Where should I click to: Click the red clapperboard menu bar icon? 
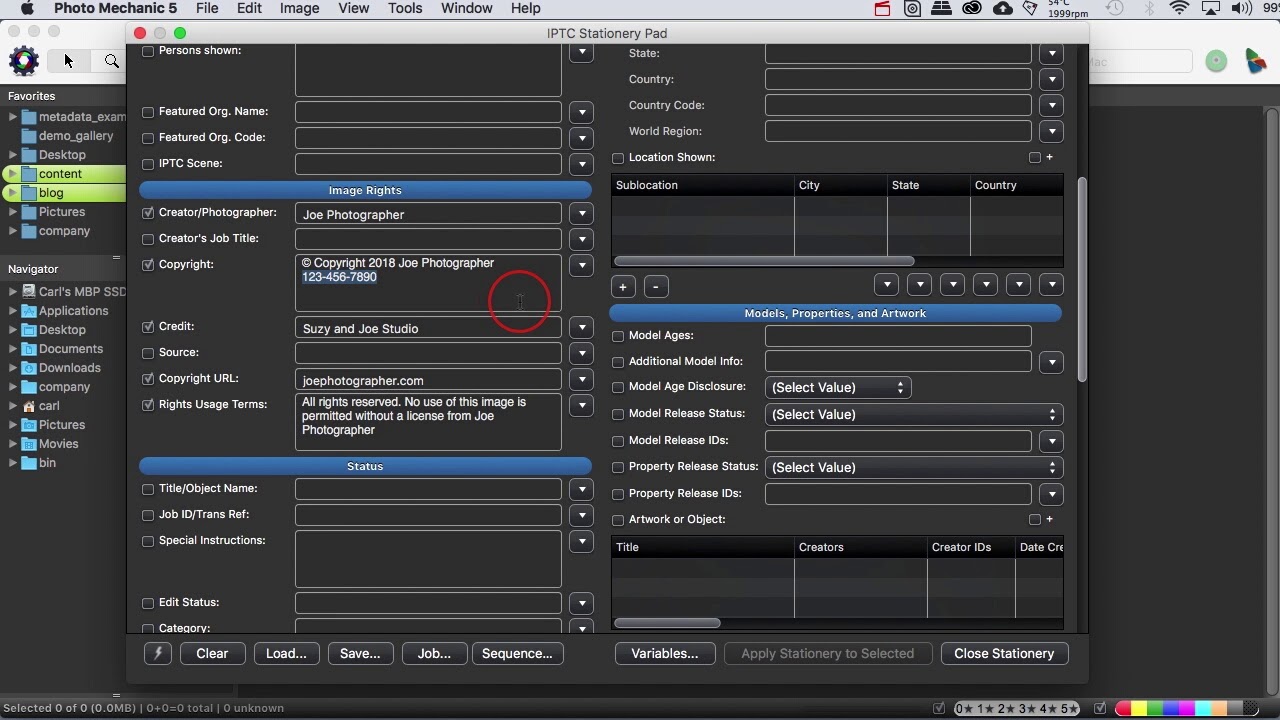click(x=882, y=9)
